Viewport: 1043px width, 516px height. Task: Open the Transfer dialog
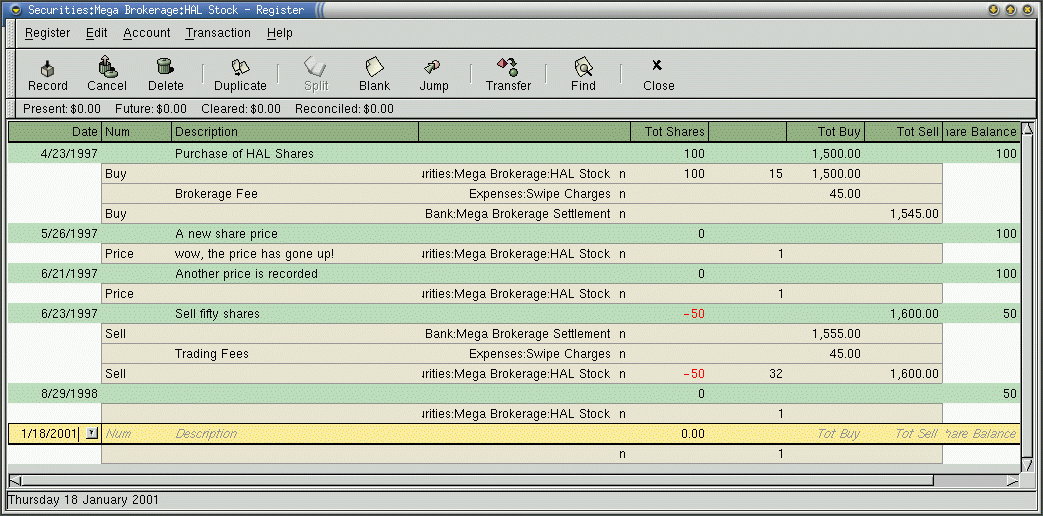(508, 74)
